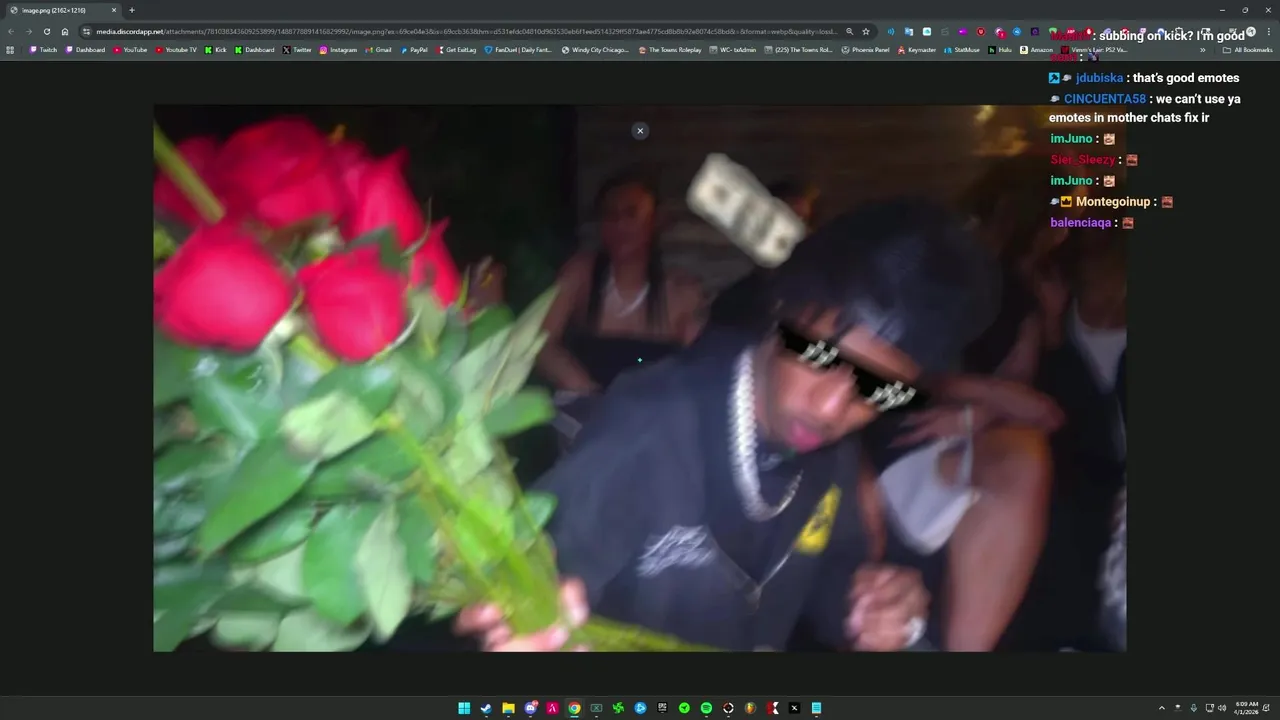Open the YouTube bookmark
Viewport: 1280px width, 720px height.
(x=130, y=49)
